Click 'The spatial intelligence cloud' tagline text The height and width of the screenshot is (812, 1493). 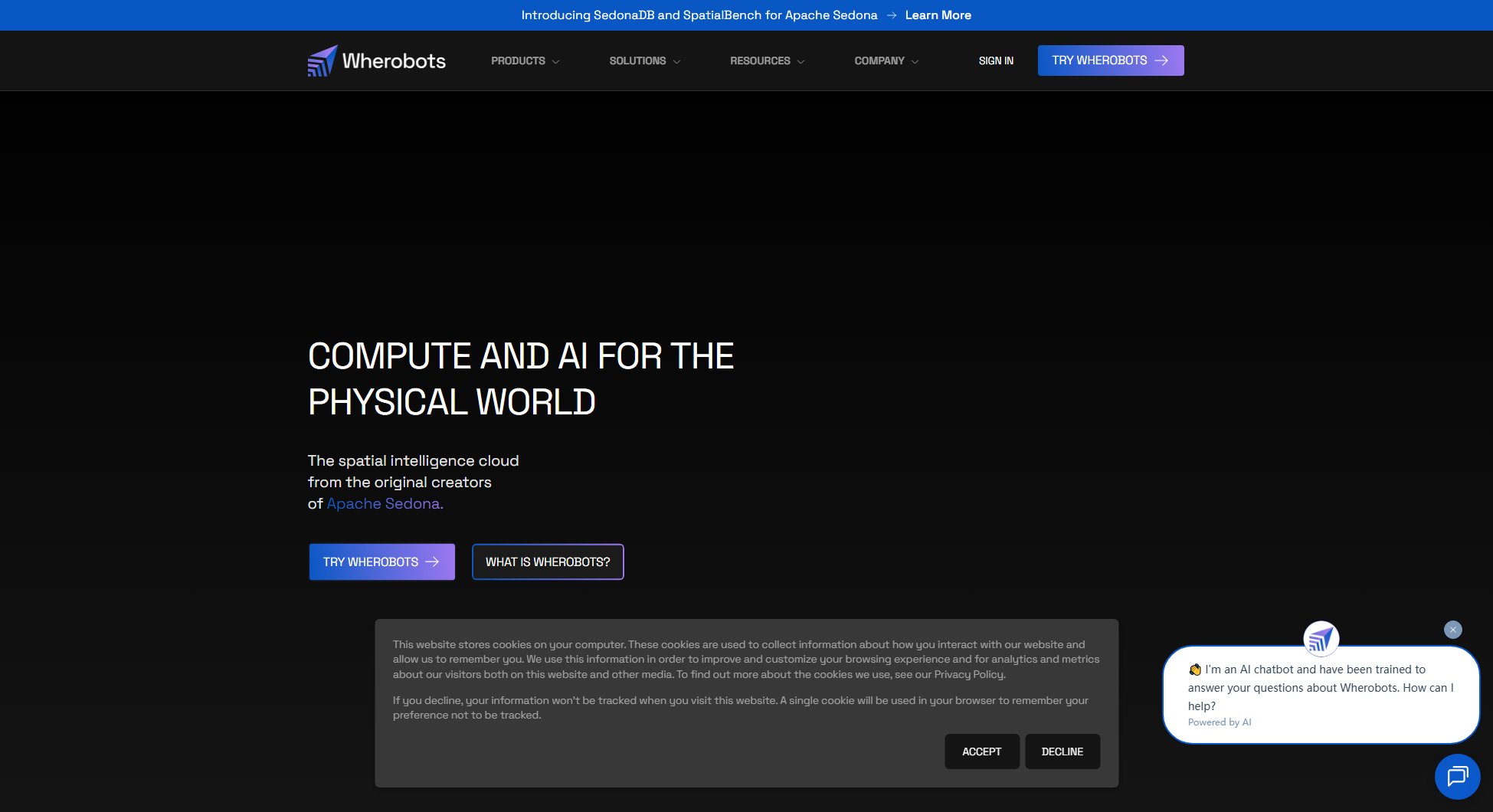tap(413, 460)
